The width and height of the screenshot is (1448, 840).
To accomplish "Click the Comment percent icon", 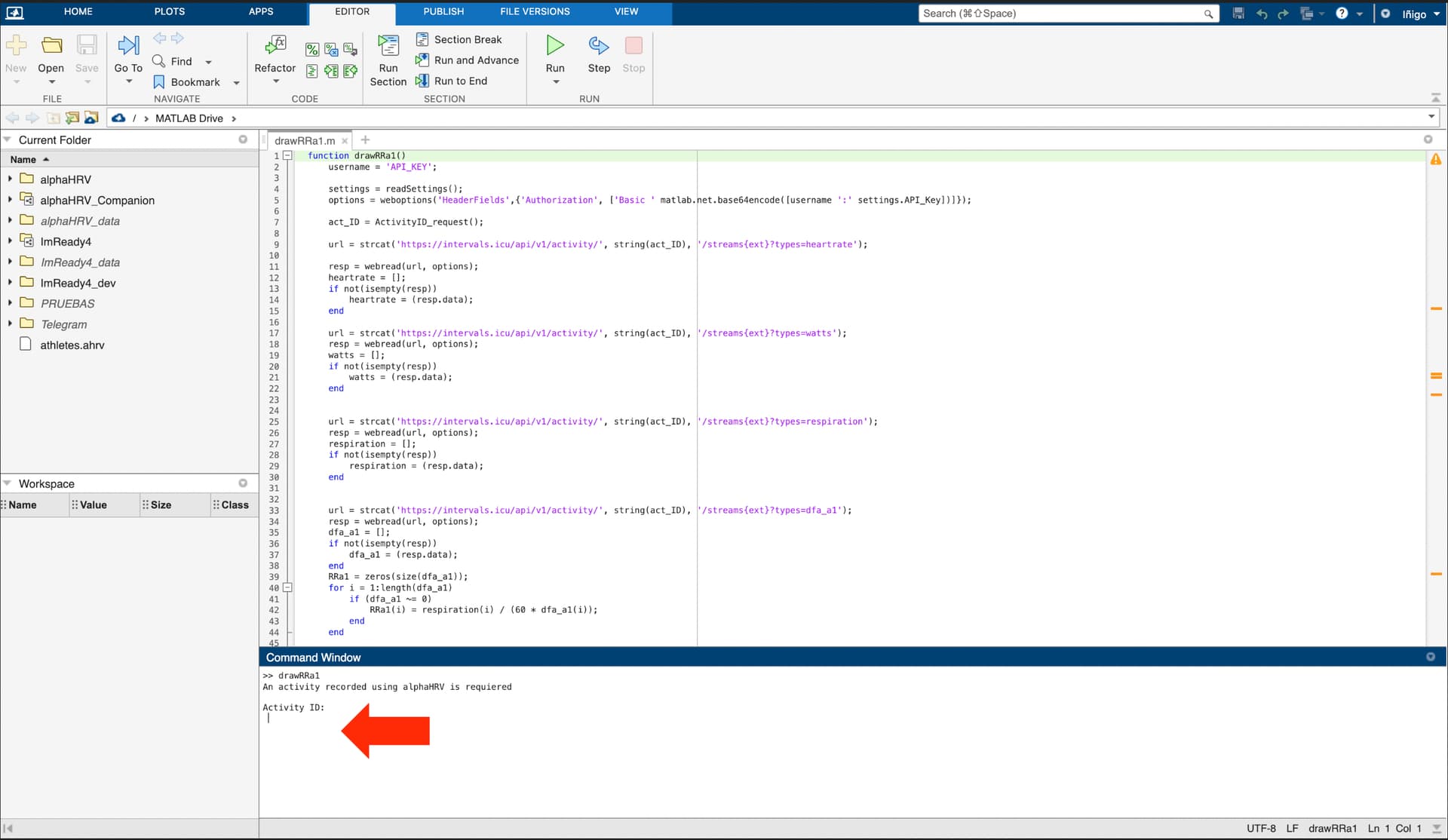I will point(312,50).
